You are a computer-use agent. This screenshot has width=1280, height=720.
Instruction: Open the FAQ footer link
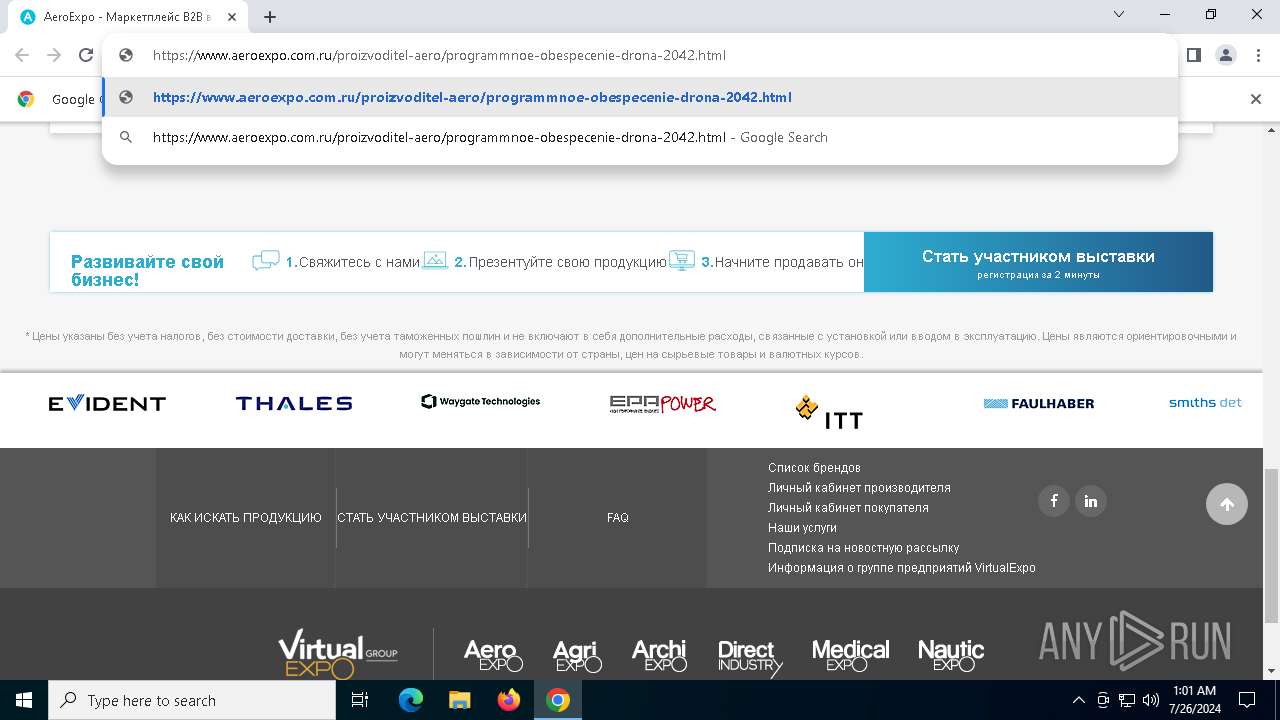point(618,518)
